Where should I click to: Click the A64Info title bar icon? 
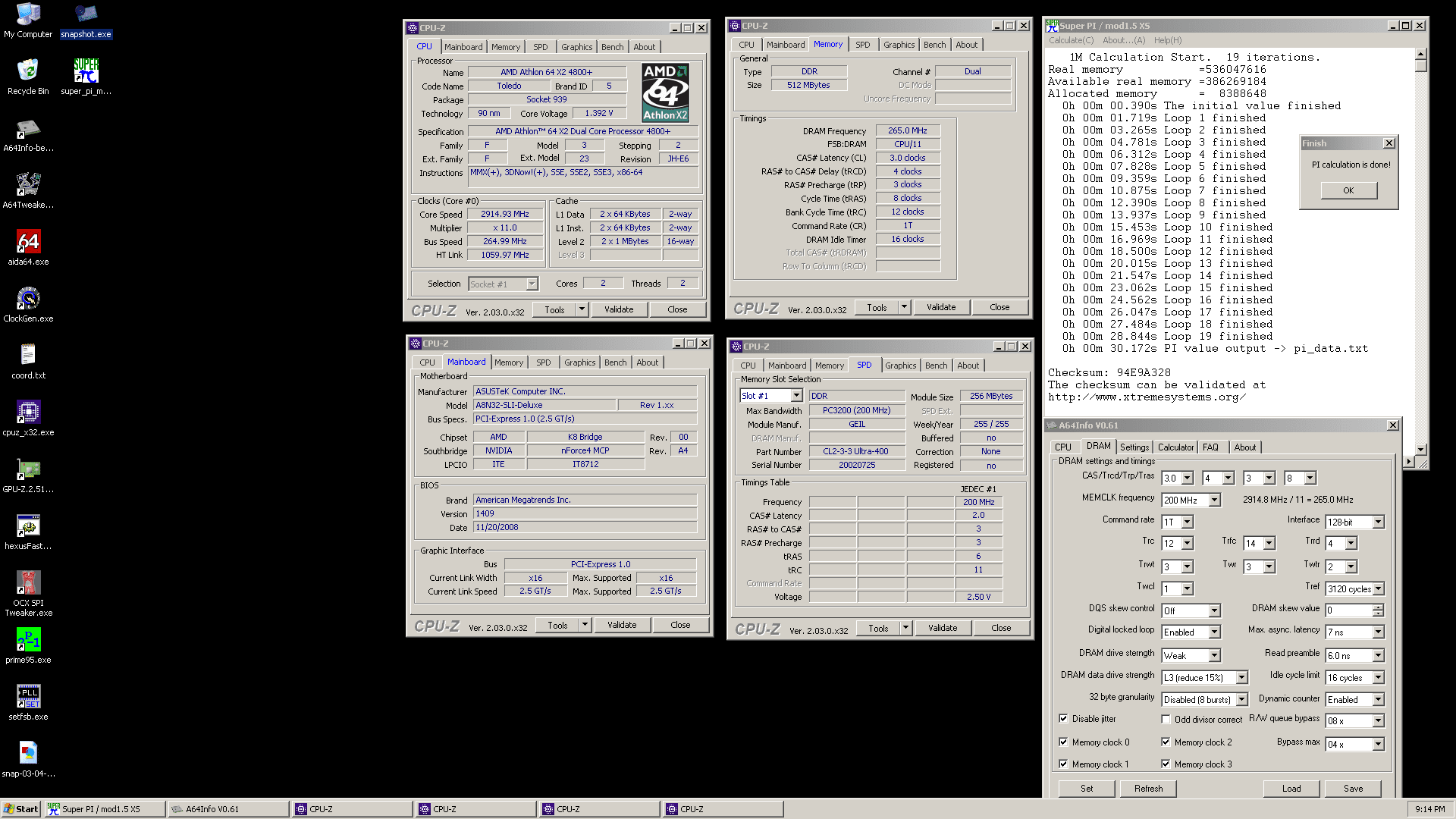(x=1051, y=425)
